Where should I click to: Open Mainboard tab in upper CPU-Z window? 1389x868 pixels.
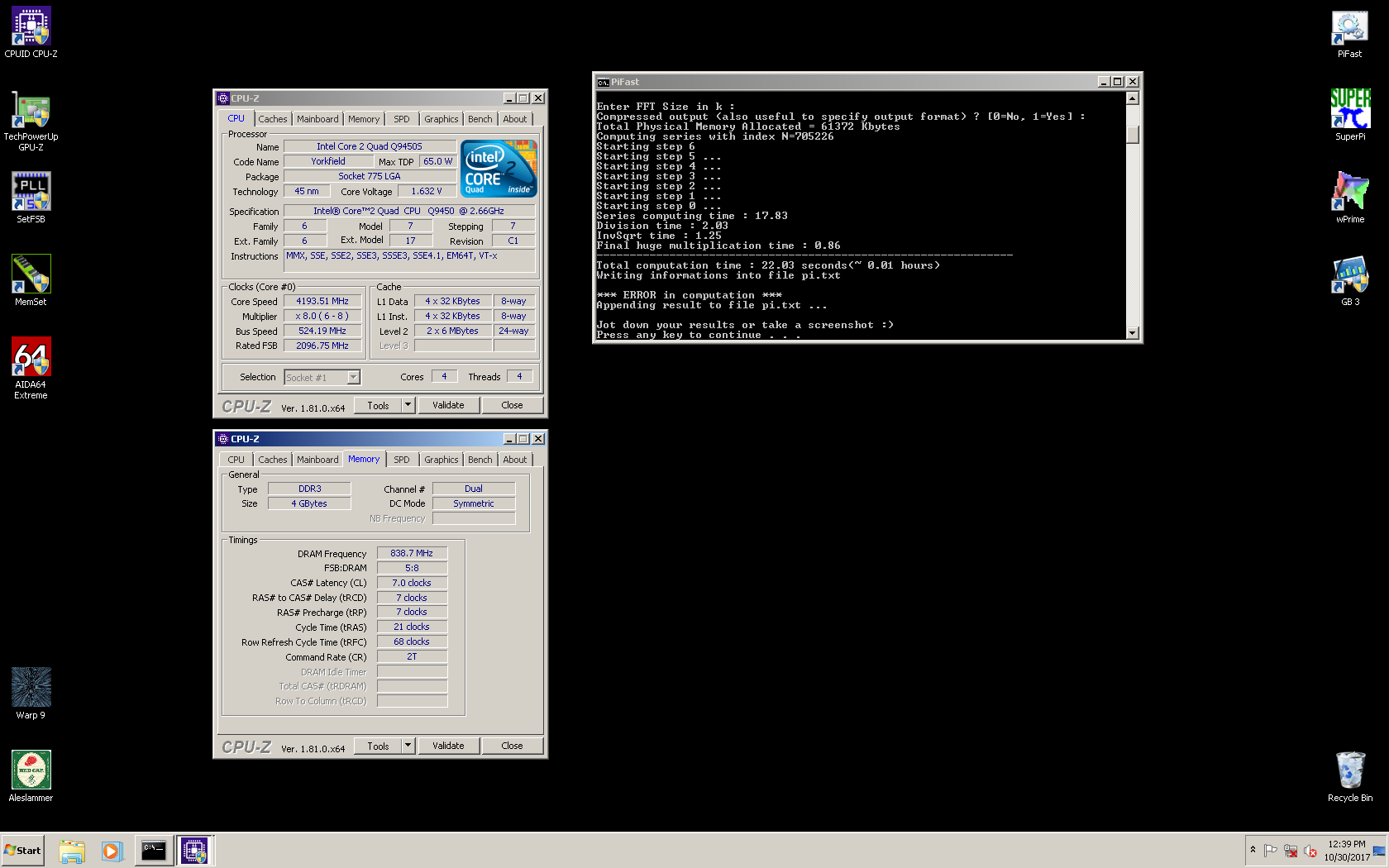coord(317,119)
